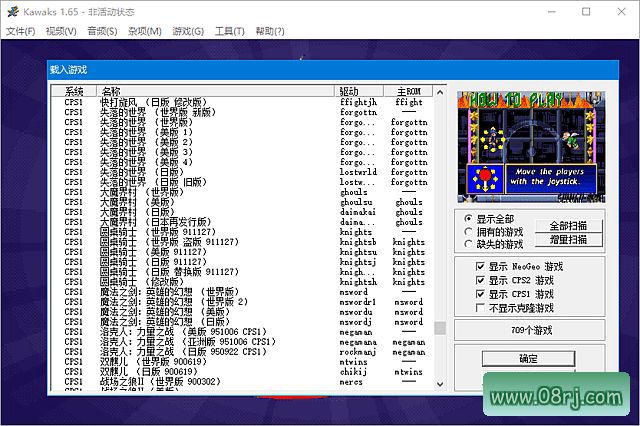Open the 游戏(G) menu

(188, 31)
